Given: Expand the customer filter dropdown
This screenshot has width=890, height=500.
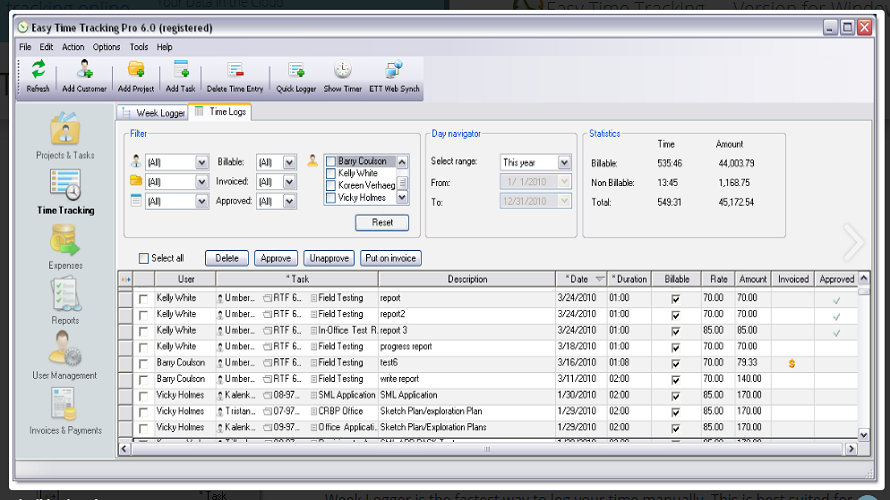Looking at the screenshot, I should [201, 162].
